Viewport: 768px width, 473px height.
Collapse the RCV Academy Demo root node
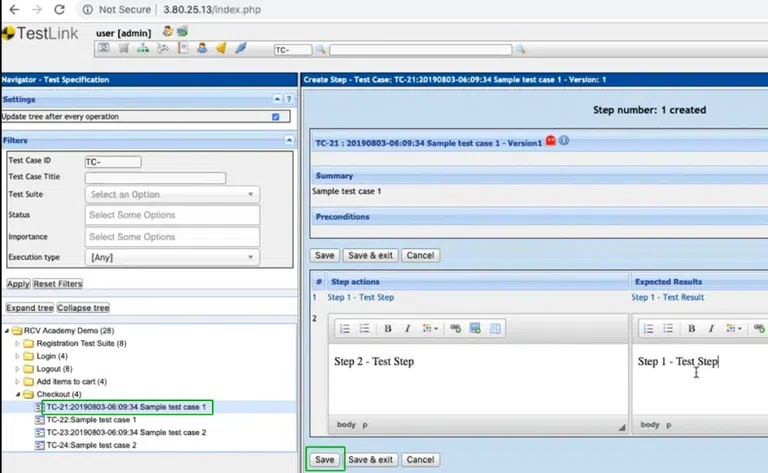7,331
